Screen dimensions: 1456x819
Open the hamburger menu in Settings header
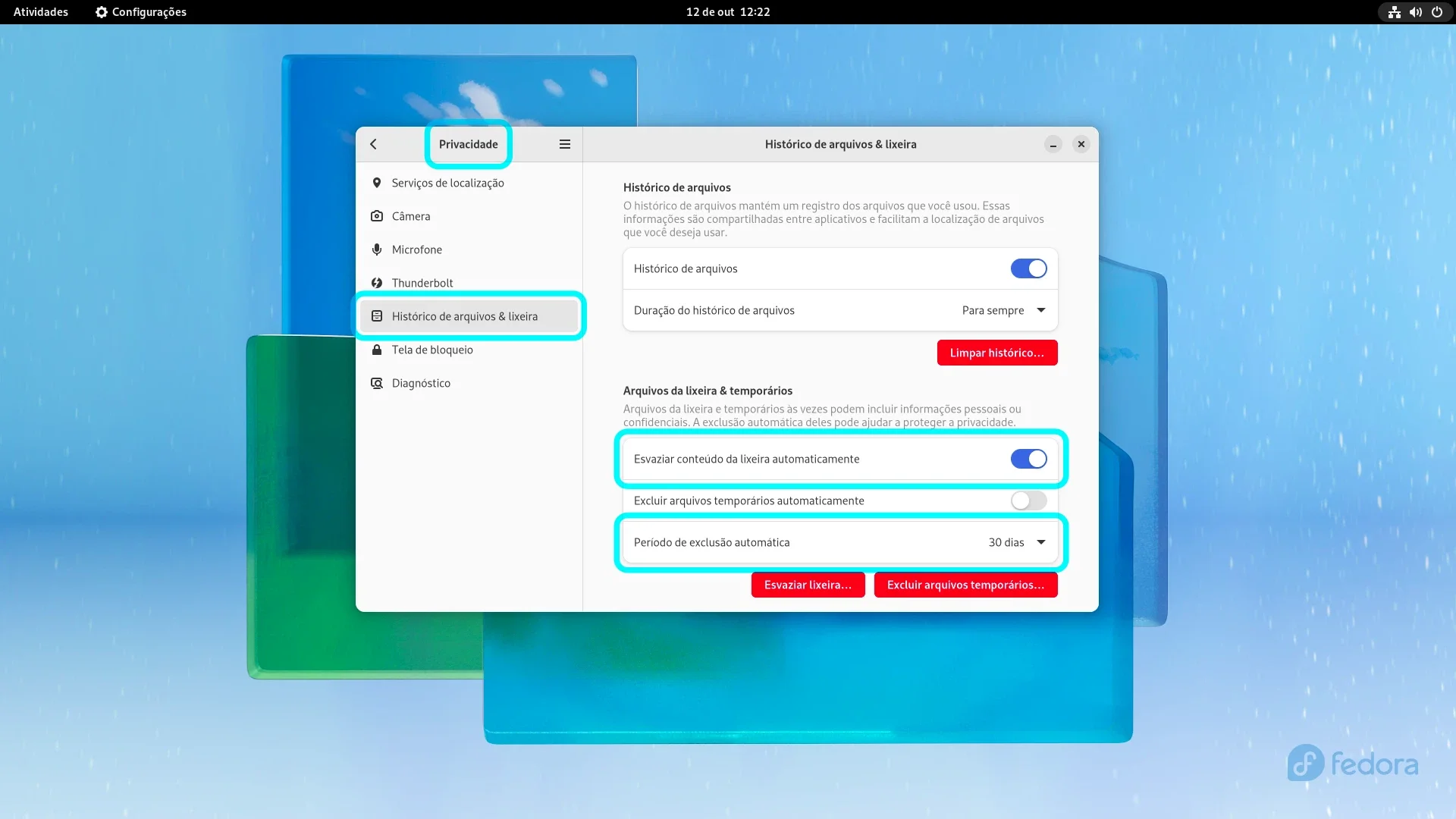pos(565,144)
